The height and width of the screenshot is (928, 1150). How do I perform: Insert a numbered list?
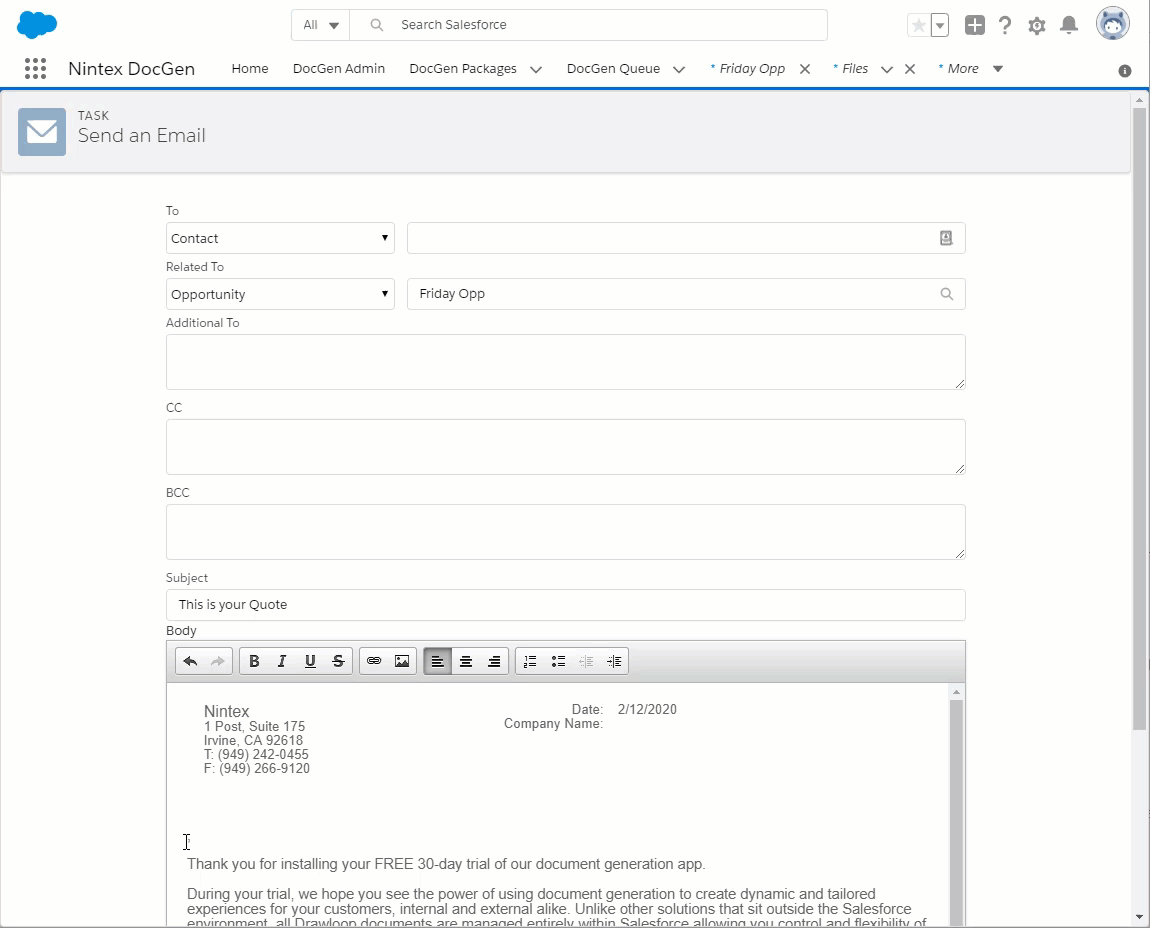point(530,661)
